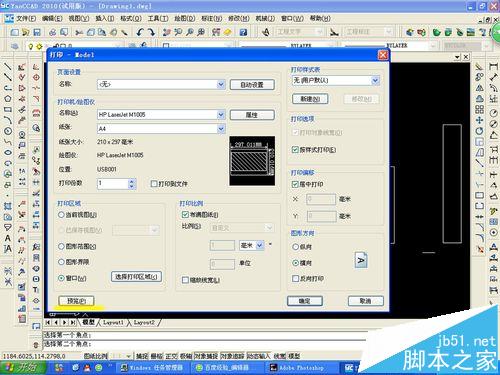
Task: Select the Erase tool in modify toolbar
Action: (479, 67)
